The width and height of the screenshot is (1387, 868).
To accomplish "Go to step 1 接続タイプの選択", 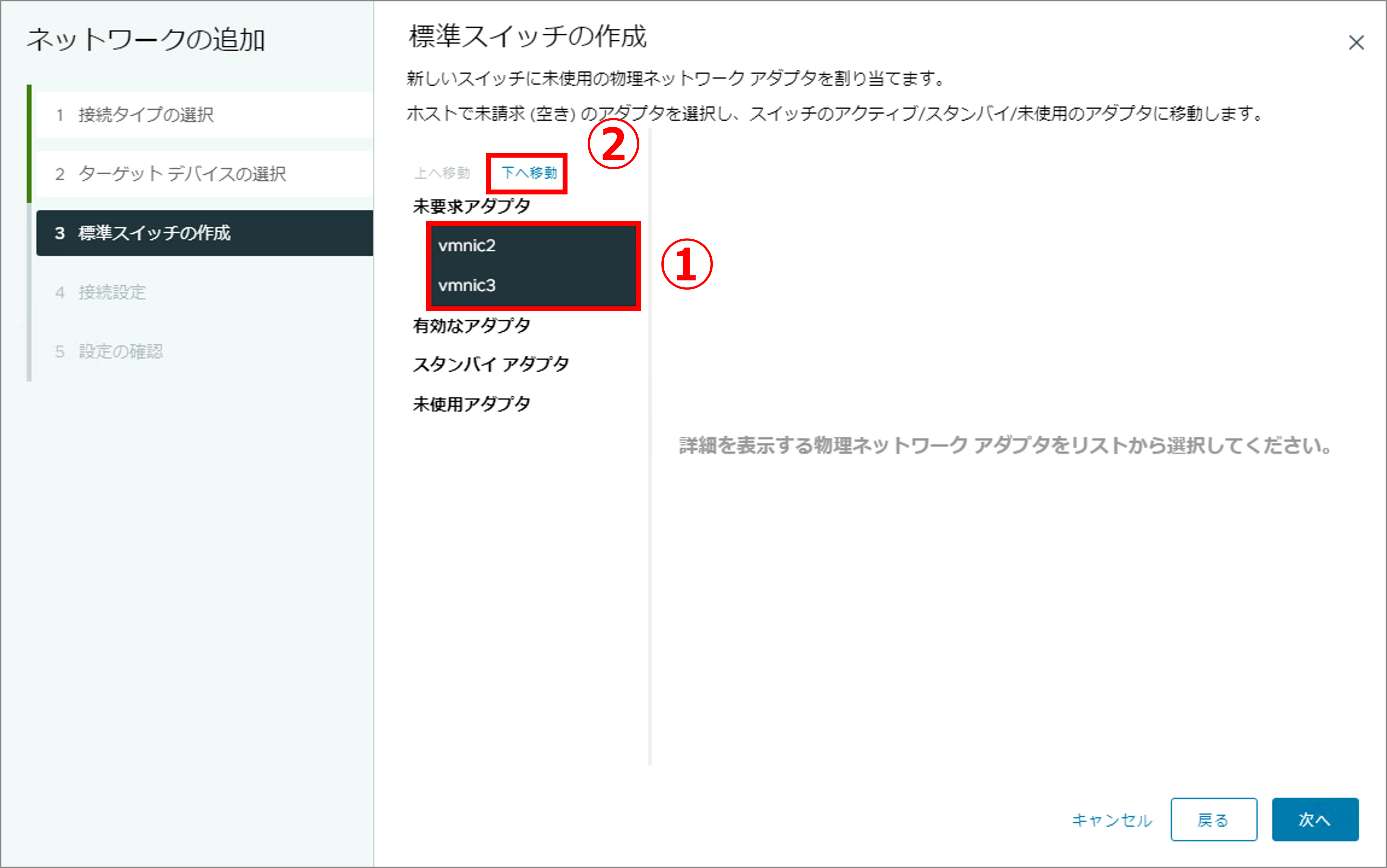I will pyautogui.click(x=204, y=115).
